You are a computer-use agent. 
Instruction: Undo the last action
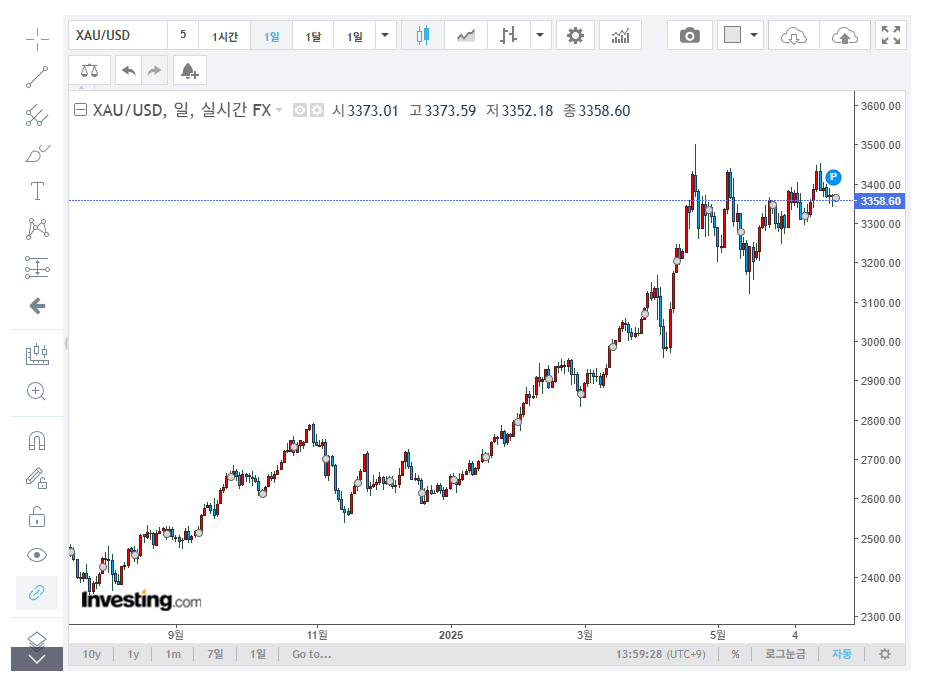point(129,71)
